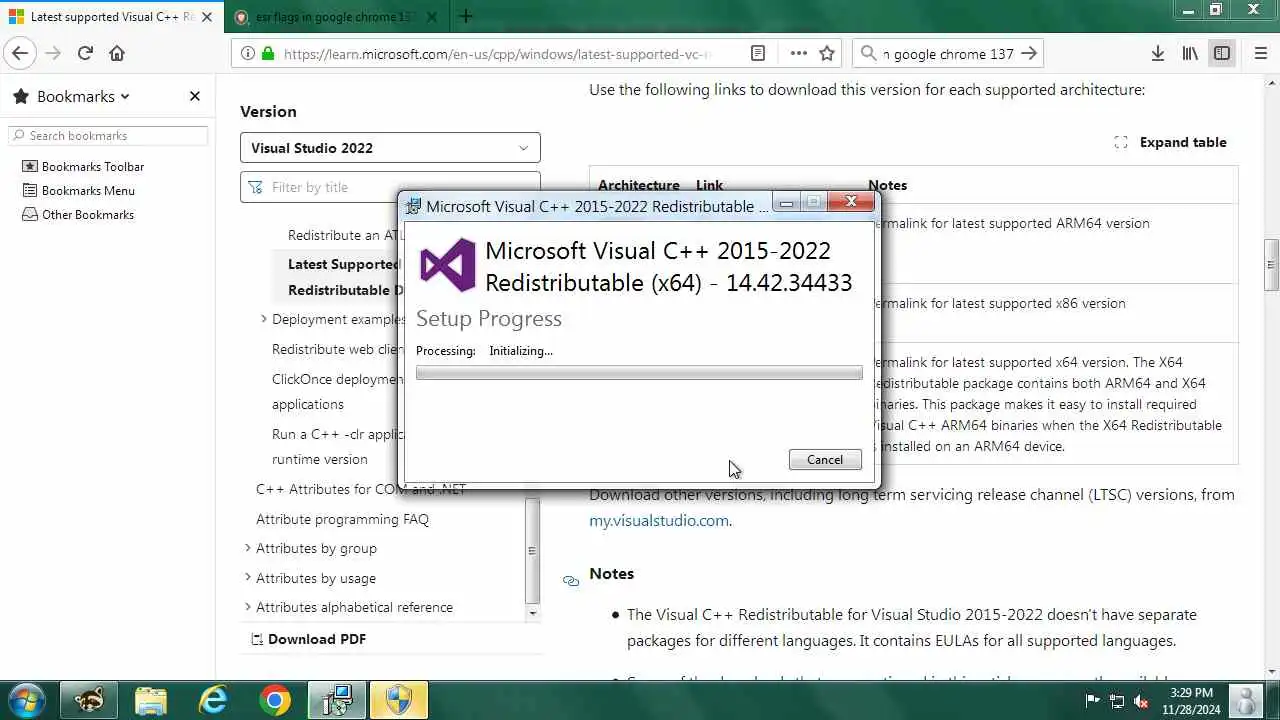Viewport: 1280px width, 720px height.
Task: Open the muted volume tray icon
Action: coord(1141,701)
